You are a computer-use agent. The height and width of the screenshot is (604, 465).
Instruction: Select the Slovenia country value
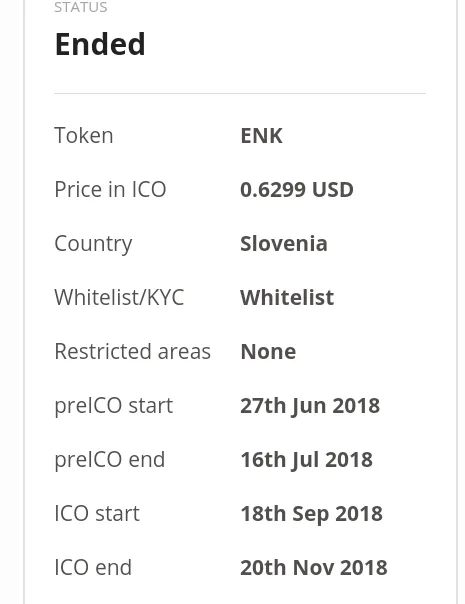click(x=284, y=243)
